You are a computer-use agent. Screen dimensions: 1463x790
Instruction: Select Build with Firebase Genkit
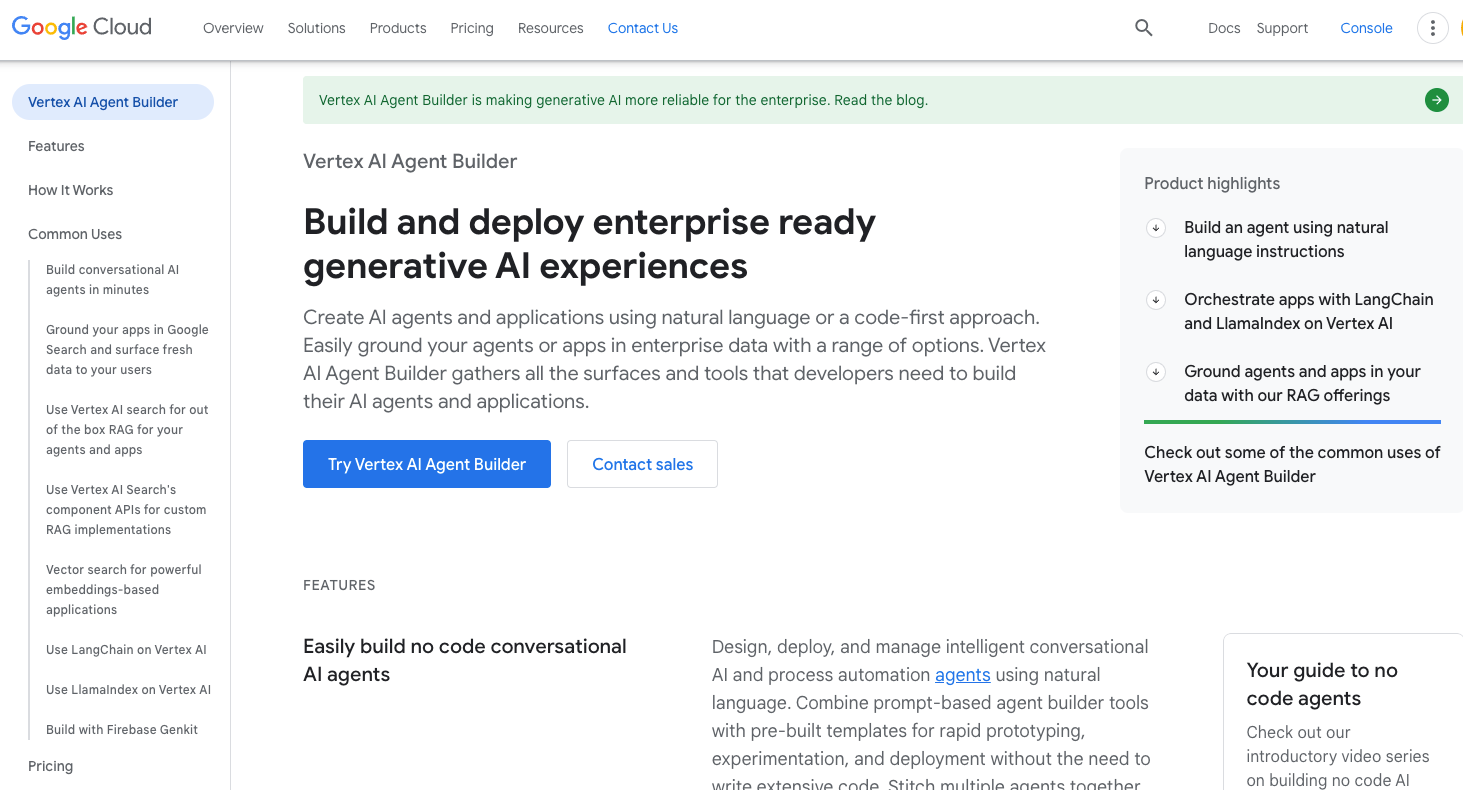(122, 730)
